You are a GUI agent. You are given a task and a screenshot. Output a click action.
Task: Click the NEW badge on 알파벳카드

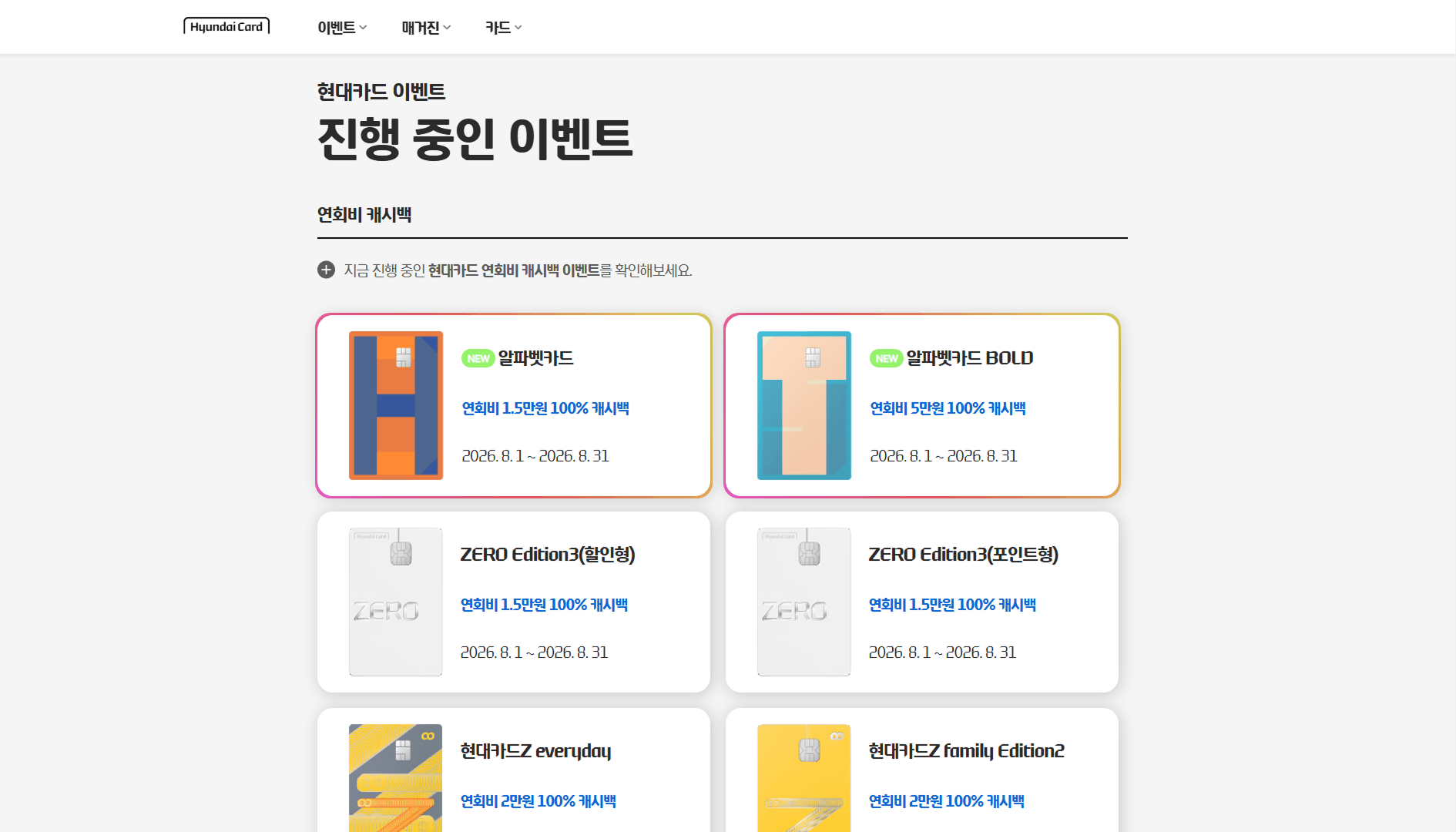point(478,359)
